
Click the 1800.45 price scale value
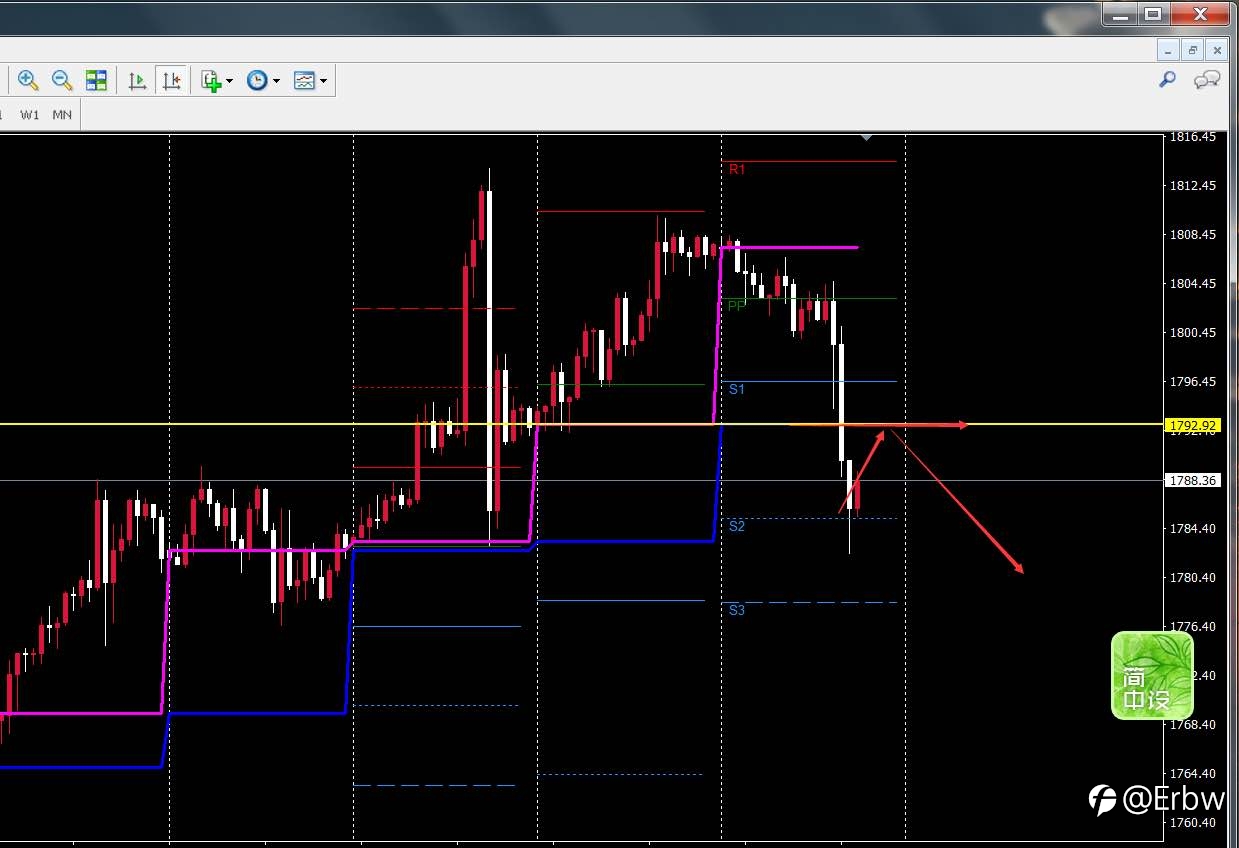click(x=1194, y=333)
